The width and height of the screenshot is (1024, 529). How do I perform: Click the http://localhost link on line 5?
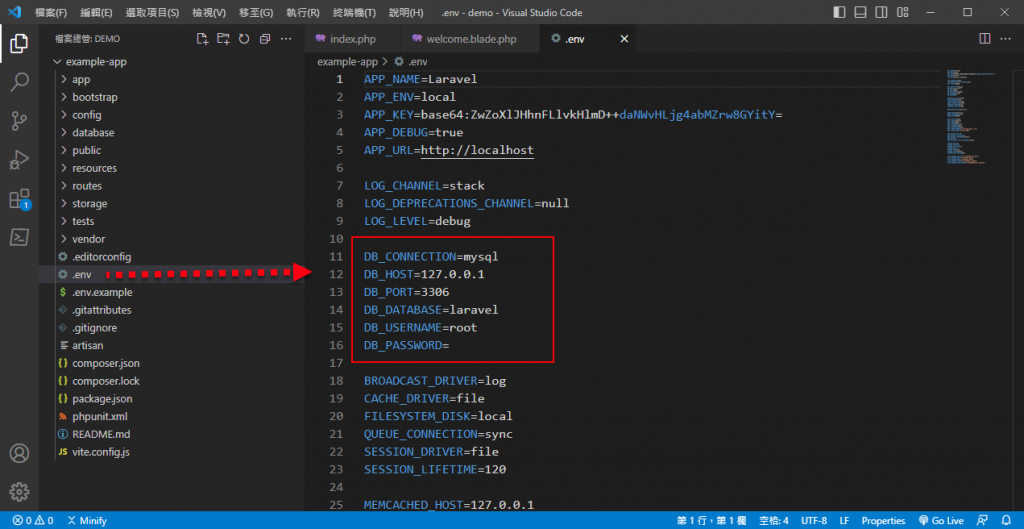[x=477, y=150]
